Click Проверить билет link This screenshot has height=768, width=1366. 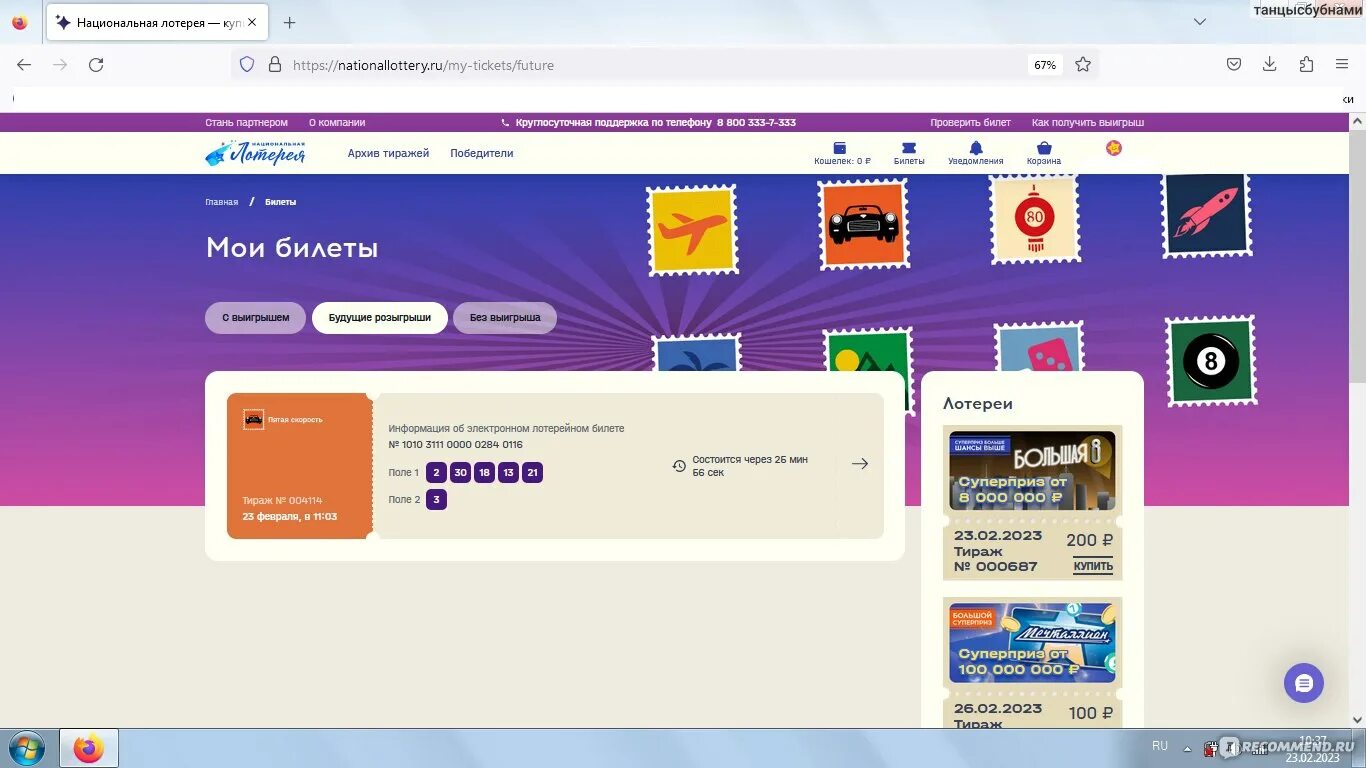point(970,122)
